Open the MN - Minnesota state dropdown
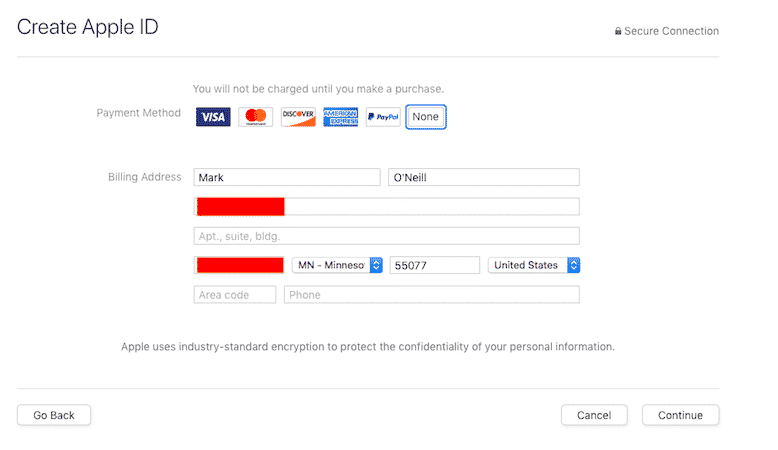This screenshot has width=778, height=450. tap(337, 265)
